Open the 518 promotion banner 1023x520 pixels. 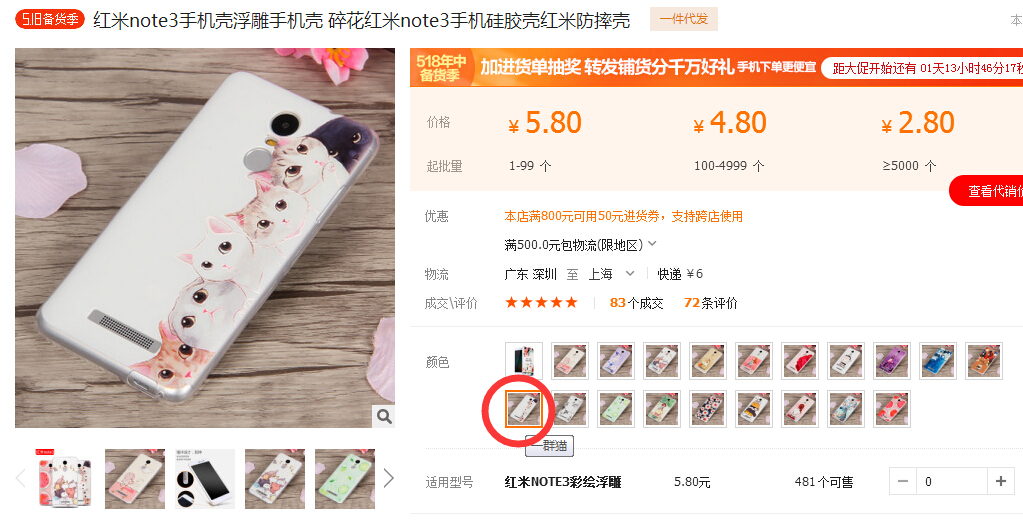[x=716, y=68]
